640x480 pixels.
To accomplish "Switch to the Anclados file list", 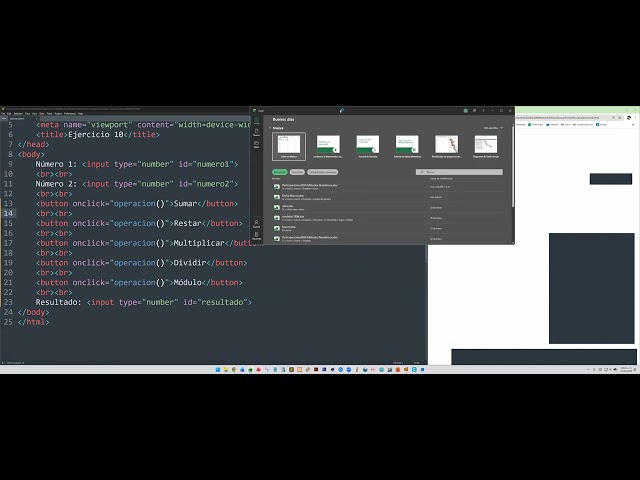I will coord(297,172).
